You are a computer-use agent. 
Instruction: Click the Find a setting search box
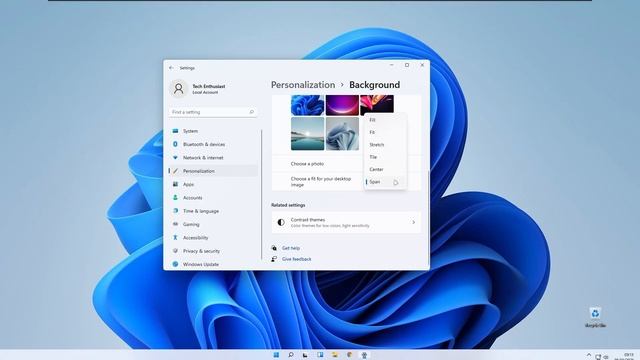213,112
